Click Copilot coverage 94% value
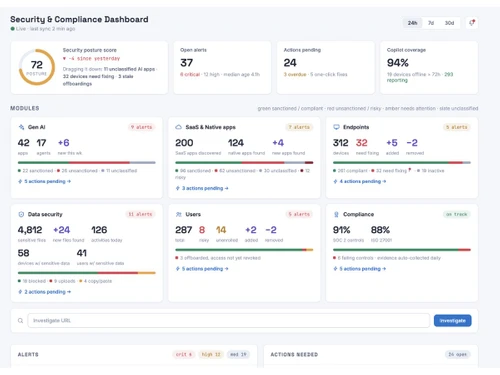500x375 pixels. tap(398, 63)
